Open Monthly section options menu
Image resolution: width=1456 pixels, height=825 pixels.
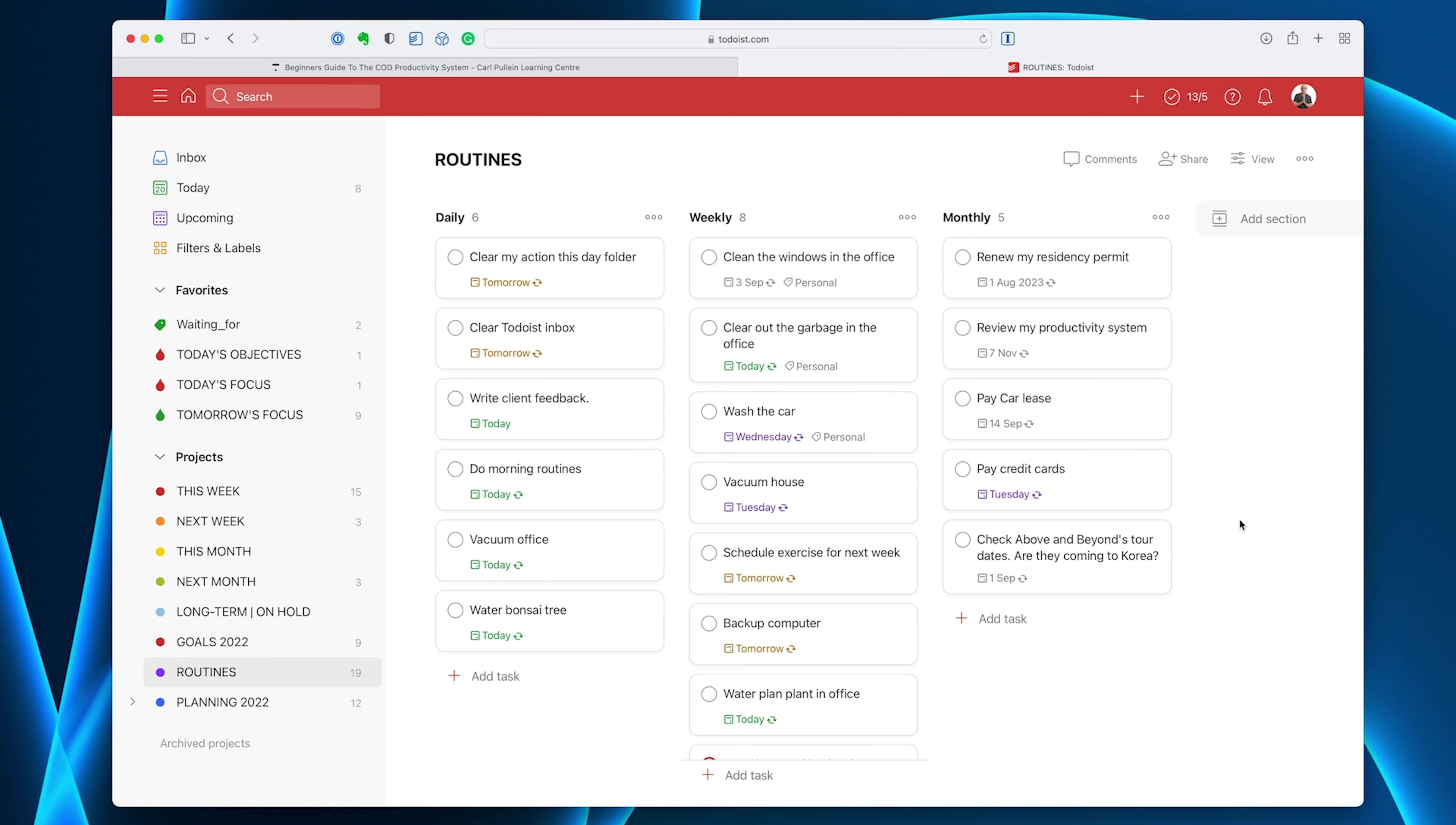click(x=1160, y=217)
